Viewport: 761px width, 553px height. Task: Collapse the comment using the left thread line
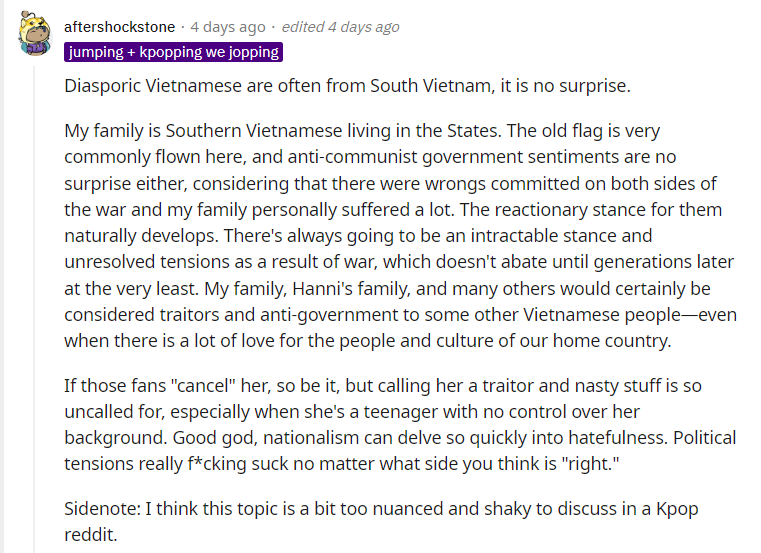coord(36,300)
